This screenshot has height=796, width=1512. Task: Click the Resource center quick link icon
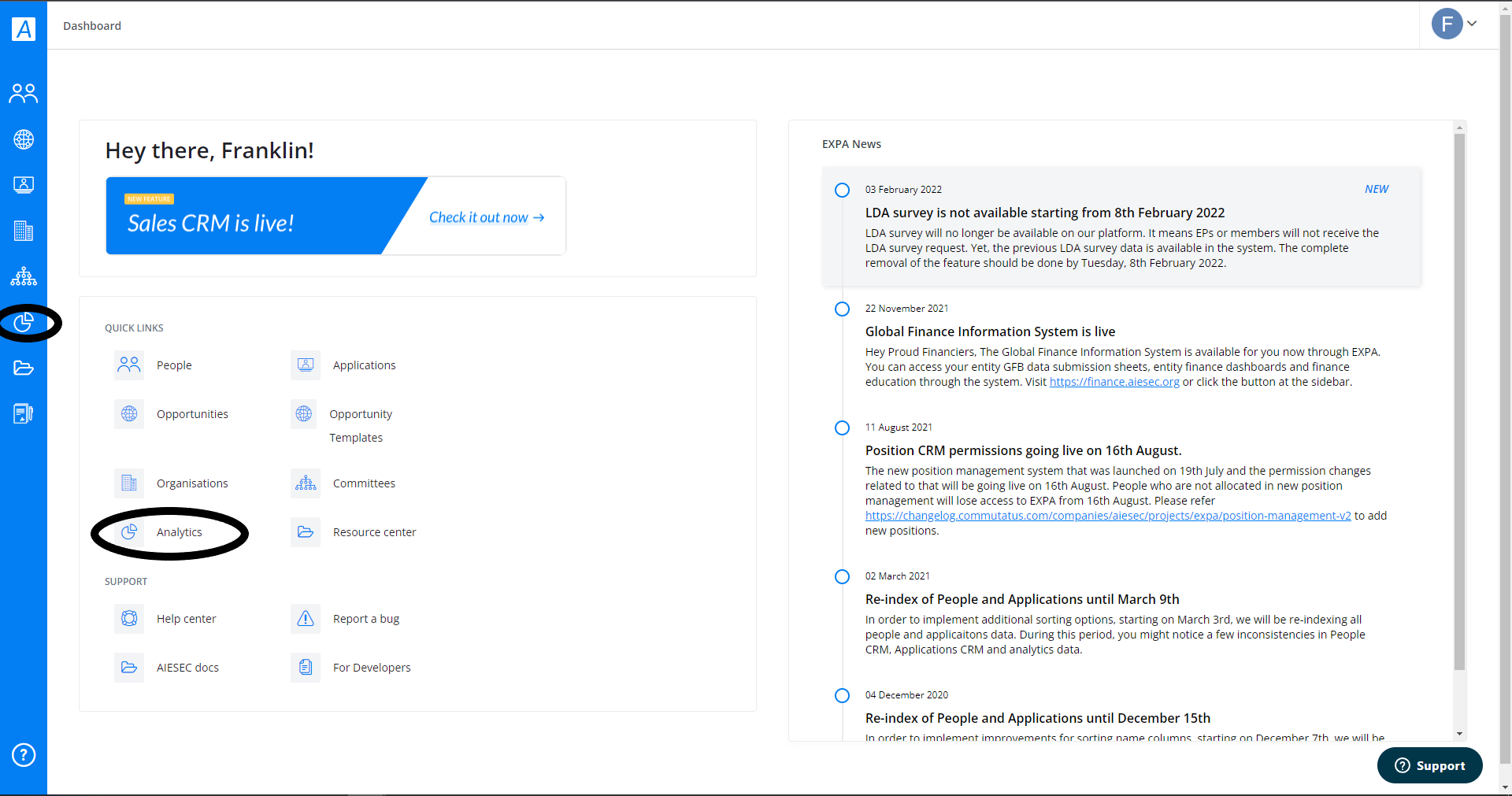pyautogui.click(x=306, y=532)
